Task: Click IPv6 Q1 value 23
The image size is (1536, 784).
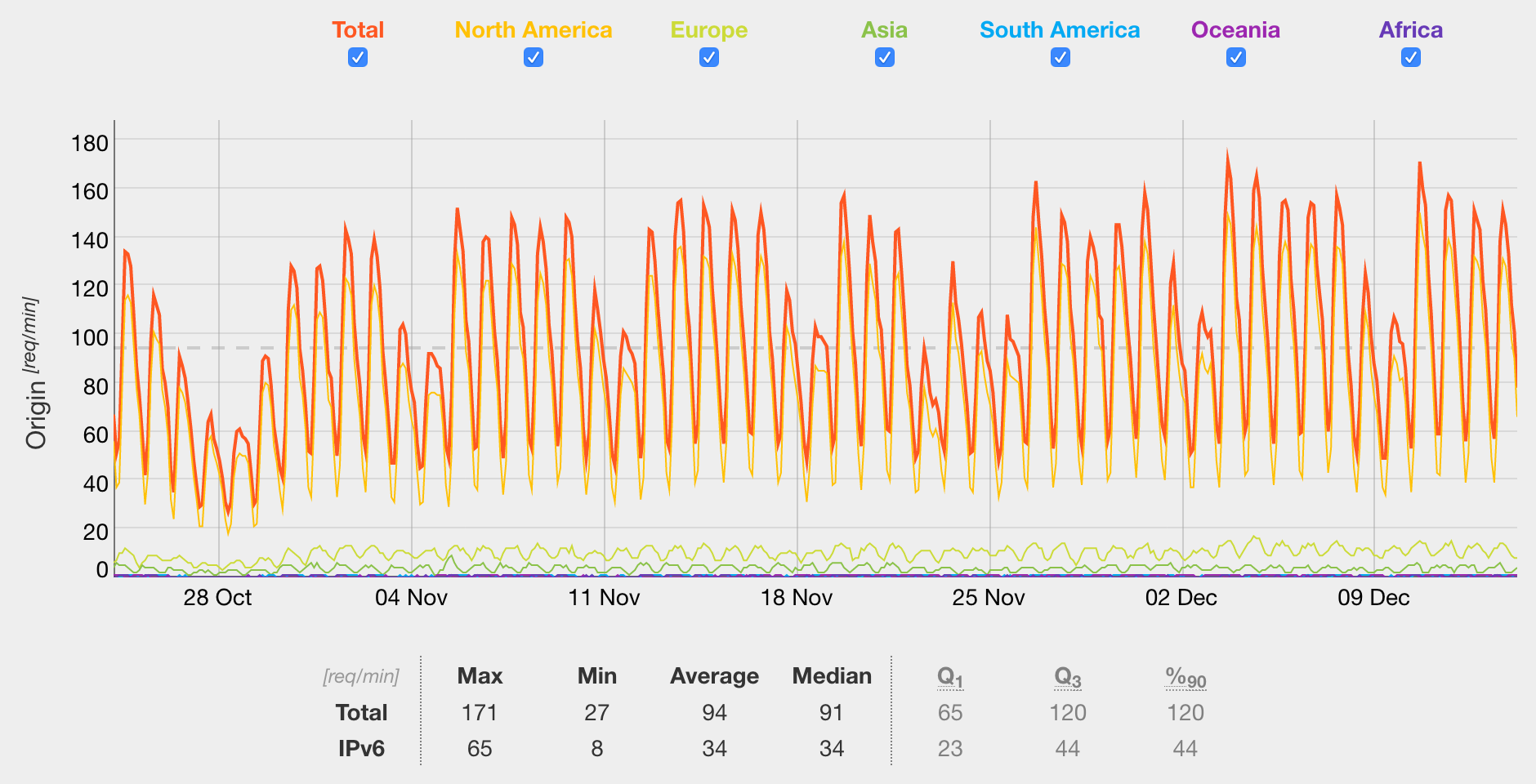Action: click(950, 749)
